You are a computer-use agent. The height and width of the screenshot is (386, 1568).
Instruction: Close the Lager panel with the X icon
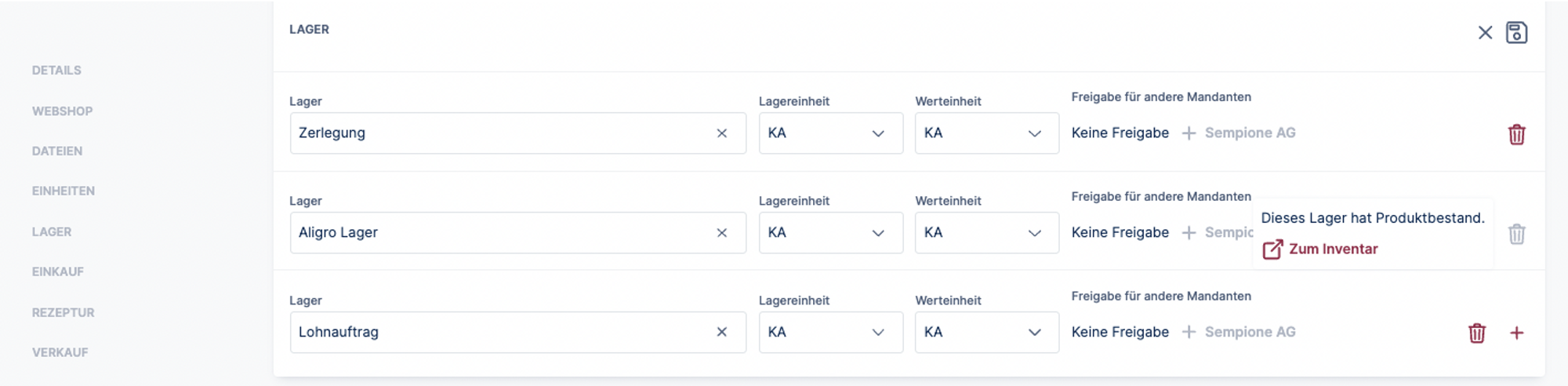pos(1485,33)
